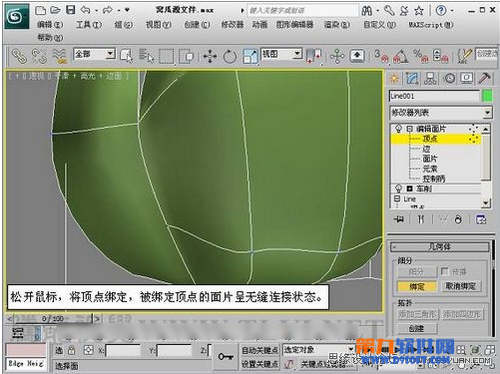Collapse the 几何体 rollout header
The width and height of the screenshot is (500, 374).
(439, 247)
